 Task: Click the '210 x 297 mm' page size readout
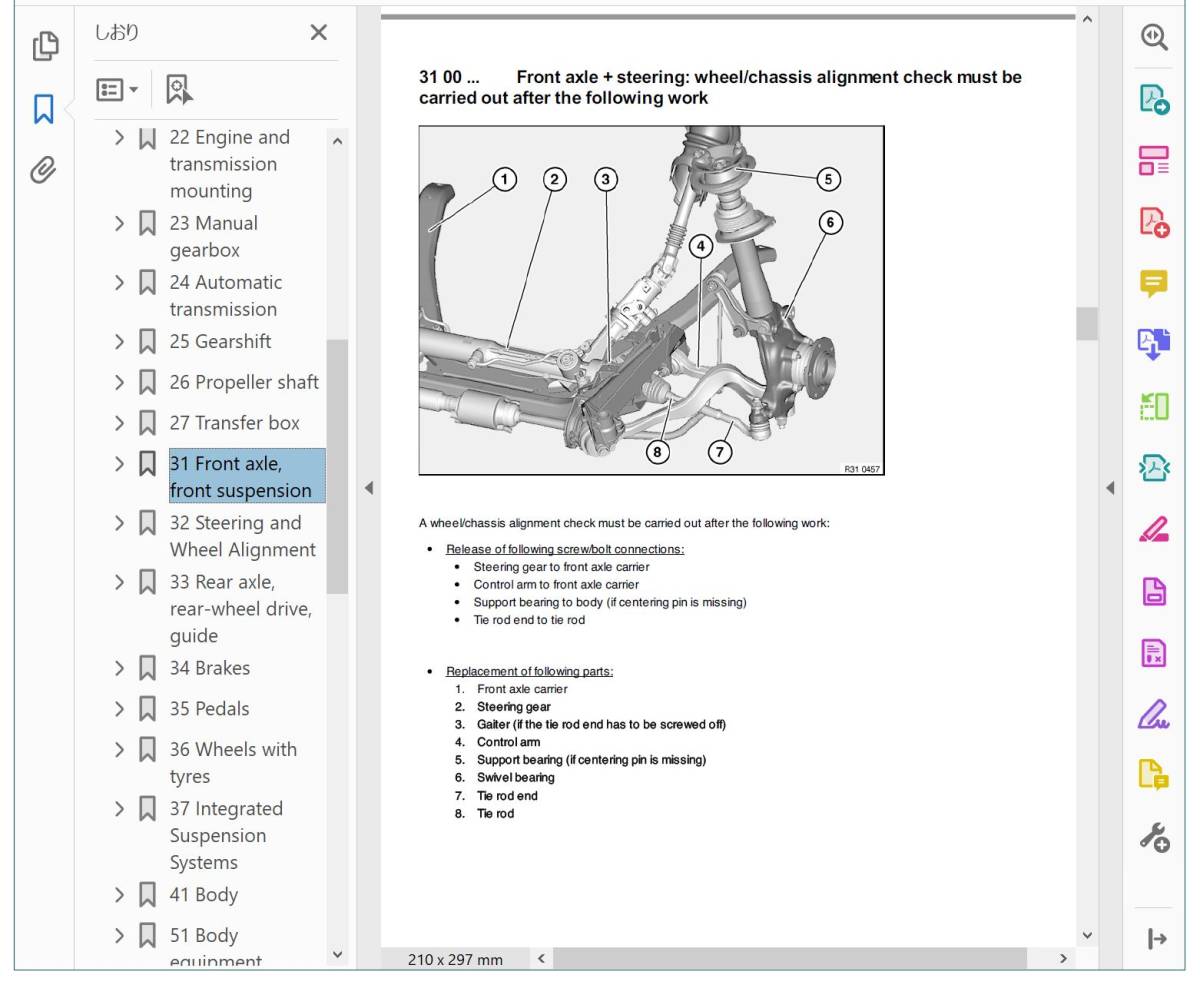coord(455,960)
